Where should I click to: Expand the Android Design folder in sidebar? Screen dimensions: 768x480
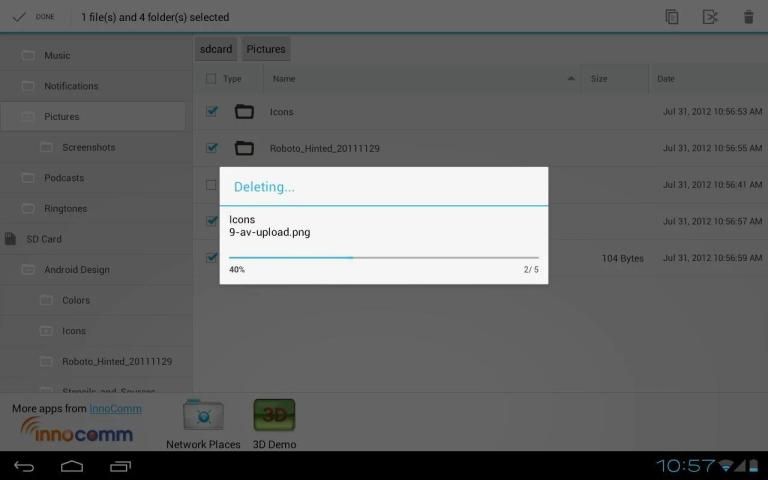click(x=76, y=270)
